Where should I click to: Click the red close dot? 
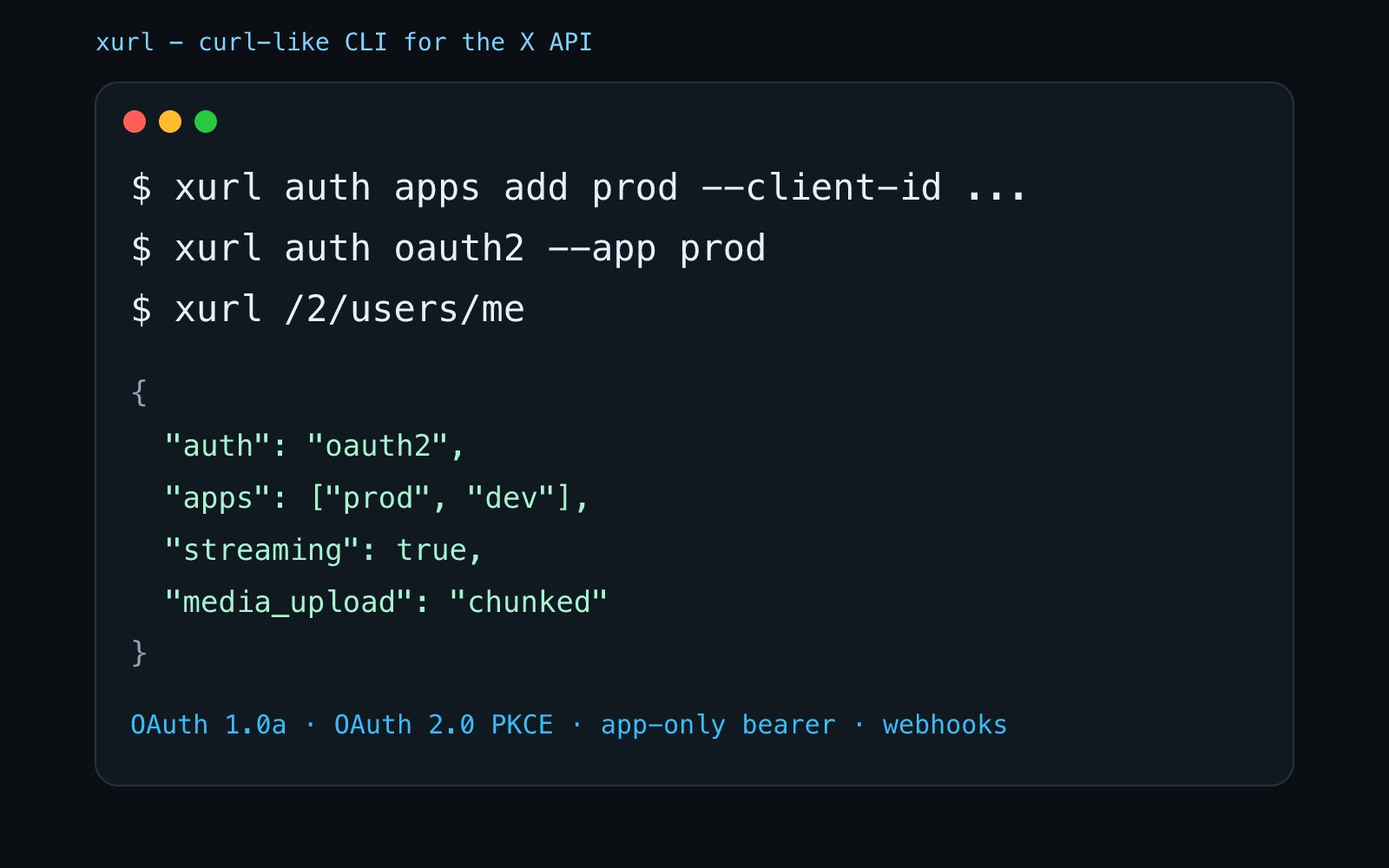(x=135, y=122)
